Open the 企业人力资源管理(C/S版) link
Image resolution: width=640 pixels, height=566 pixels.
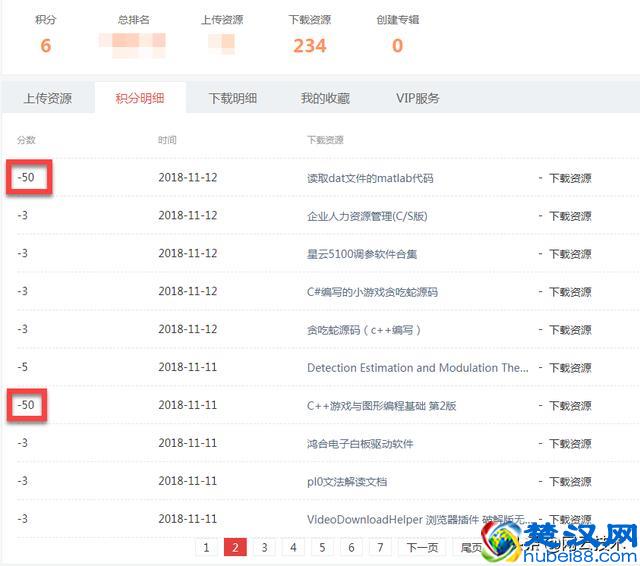click(x=367, y=216)
